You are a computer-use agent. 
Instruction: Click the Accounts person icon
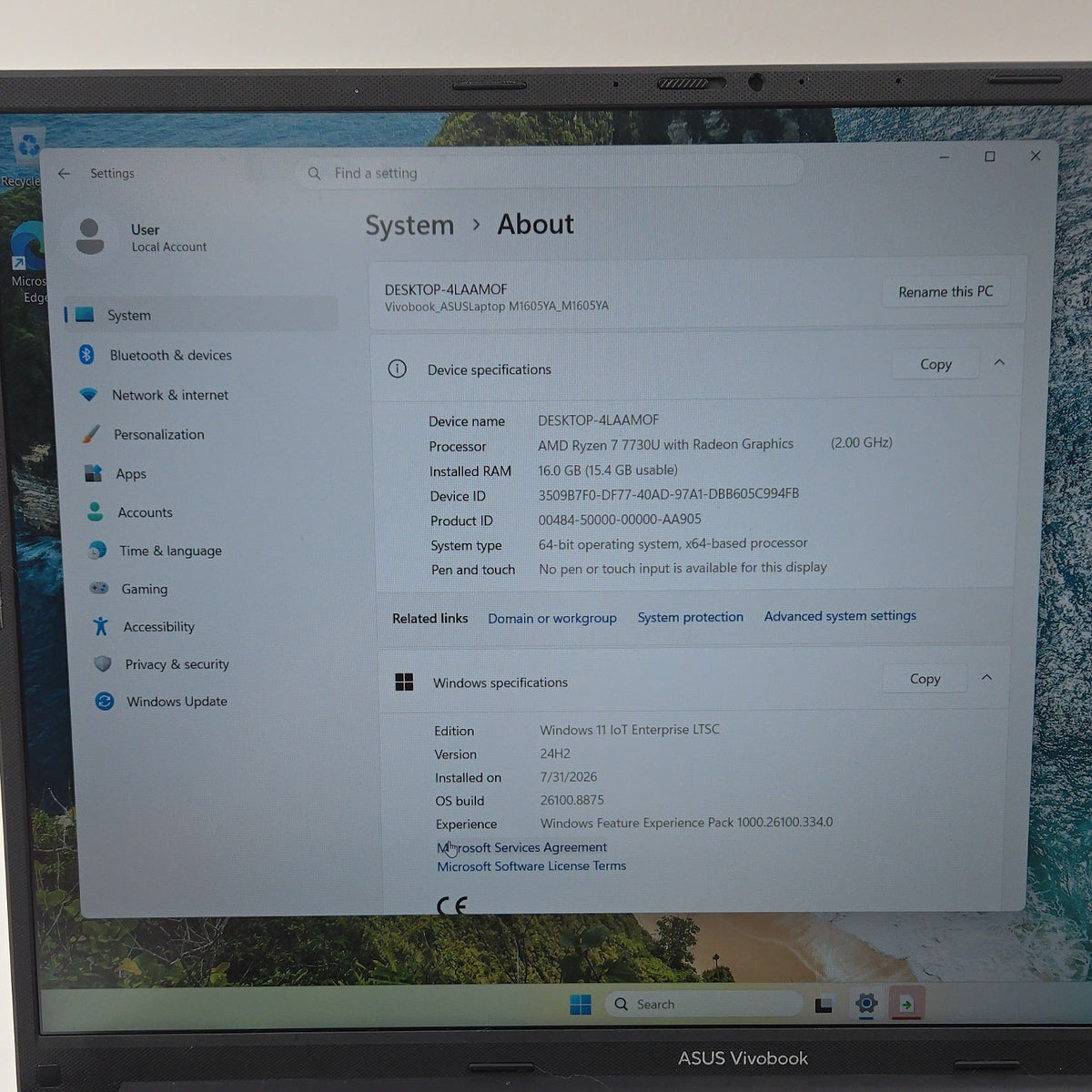pyautogui.click(x=95, y=512)
